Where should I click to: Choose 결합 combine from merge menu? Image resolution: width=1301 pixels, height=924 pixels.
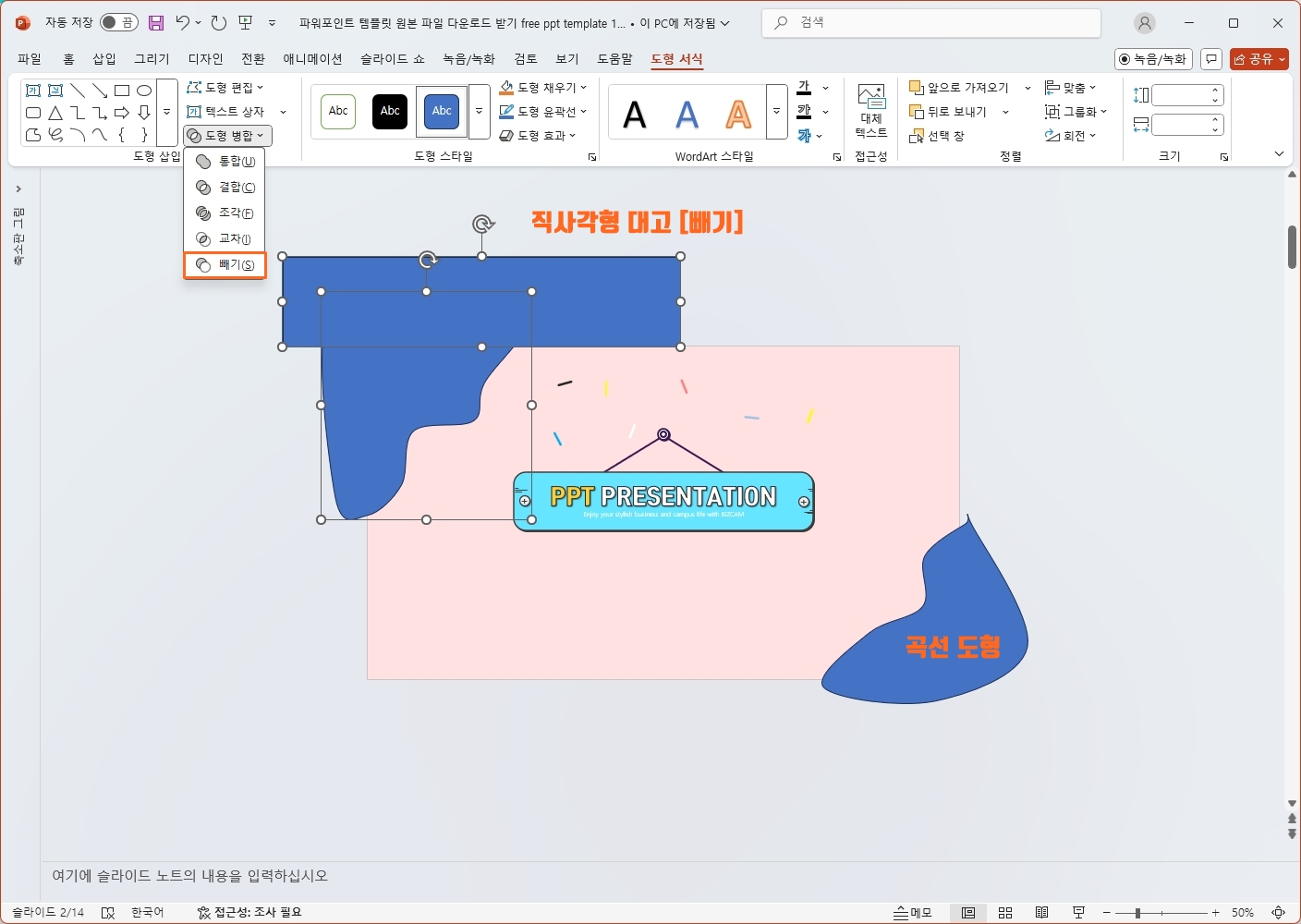[x=225, y=188]
